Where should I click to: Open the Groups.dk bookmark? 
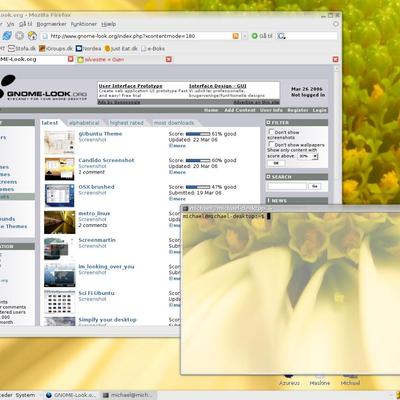pos(56,49)
